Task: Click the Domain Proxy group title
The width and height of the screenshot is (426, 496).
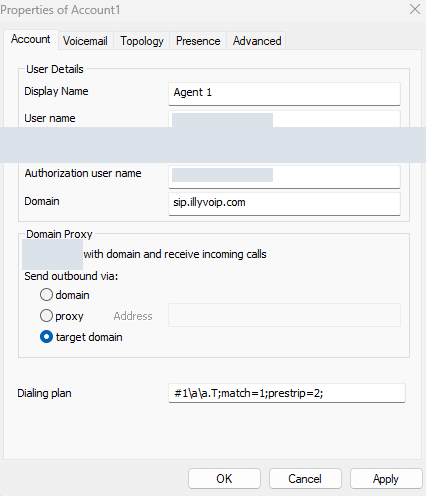Action: [x=59, y=234]
